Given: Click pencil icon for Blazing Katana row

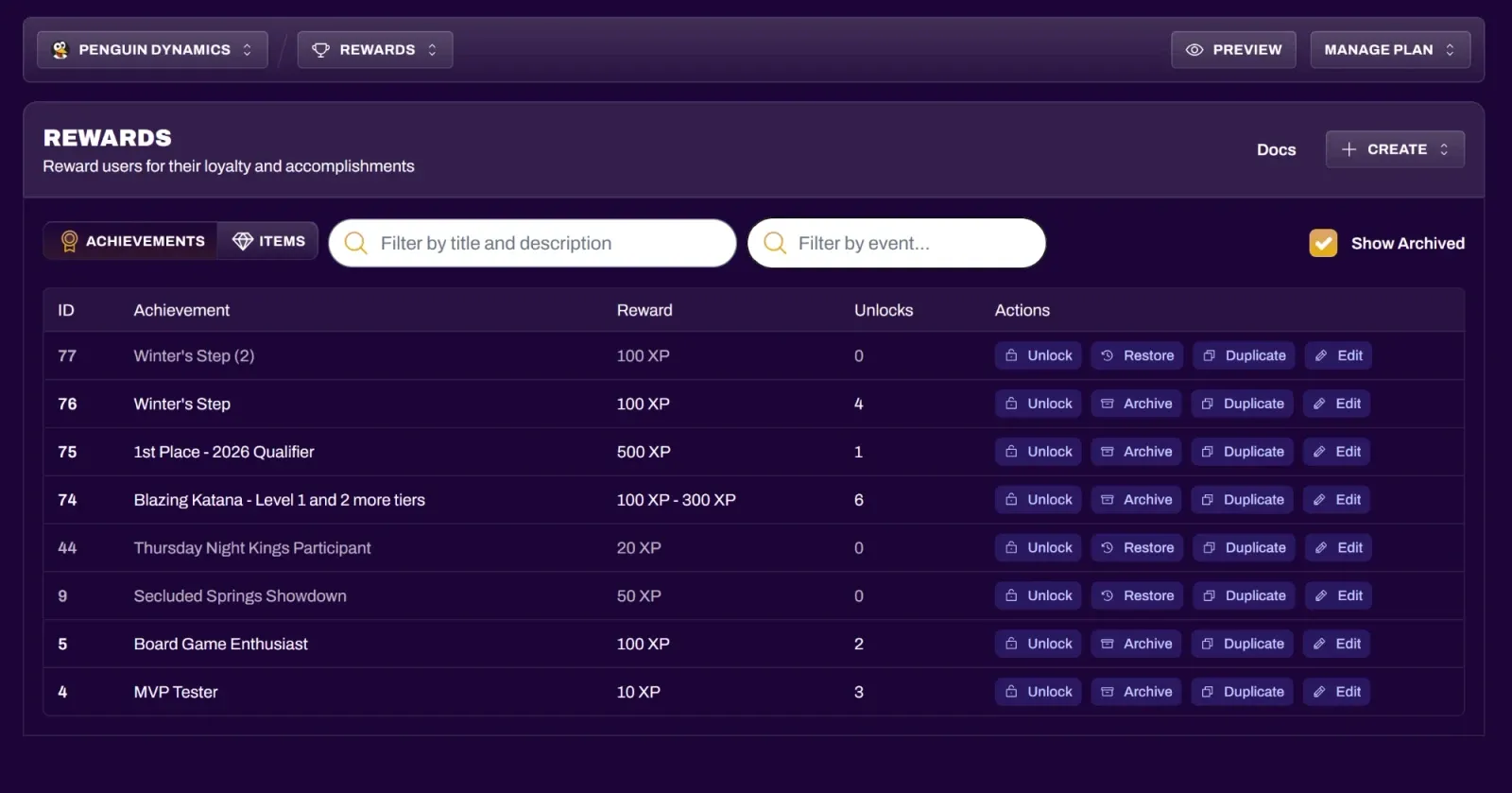Looking at the screenshot, I should [x=1319, y=500].
